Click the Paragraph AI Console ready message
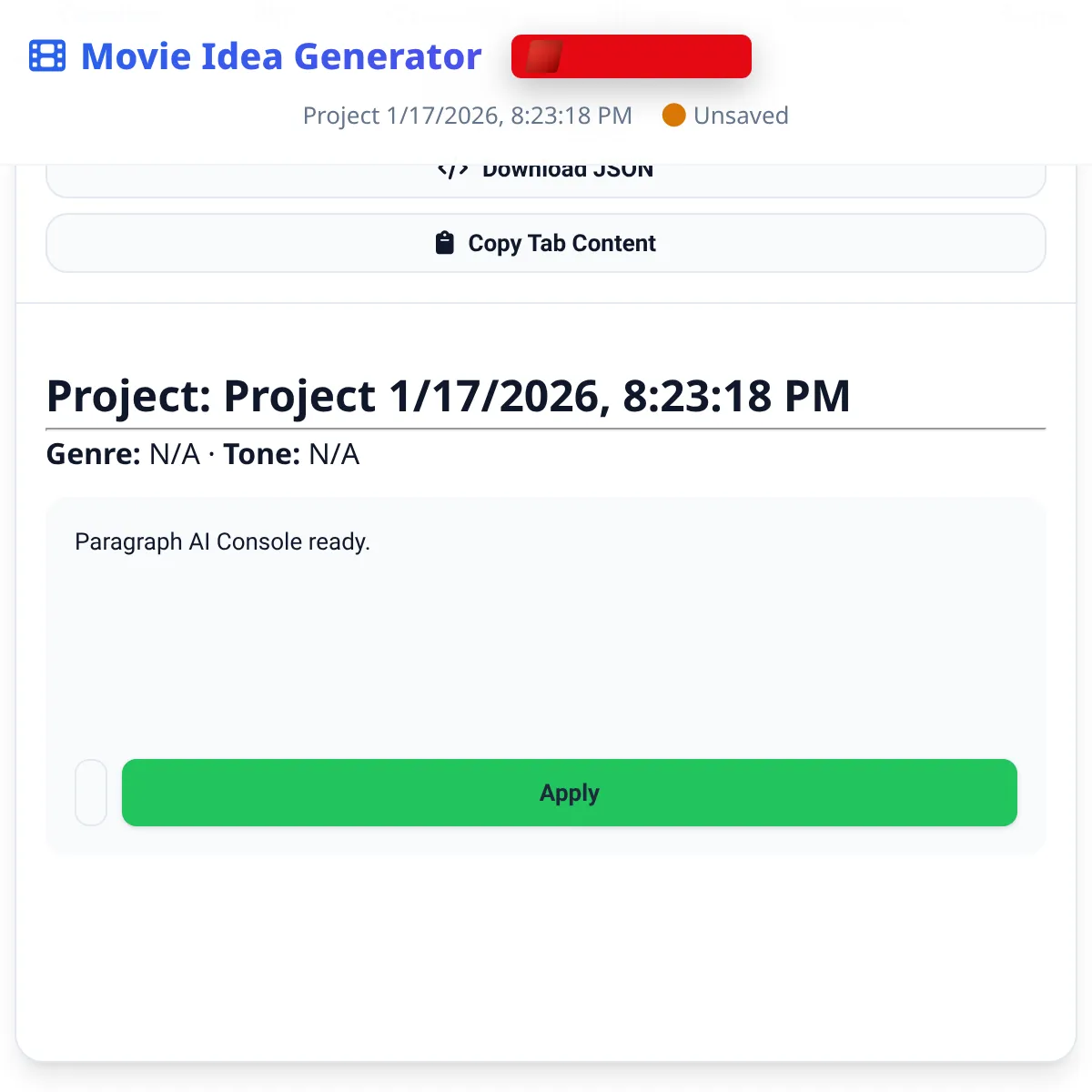 pyautogui.click(x=222, y=541)
